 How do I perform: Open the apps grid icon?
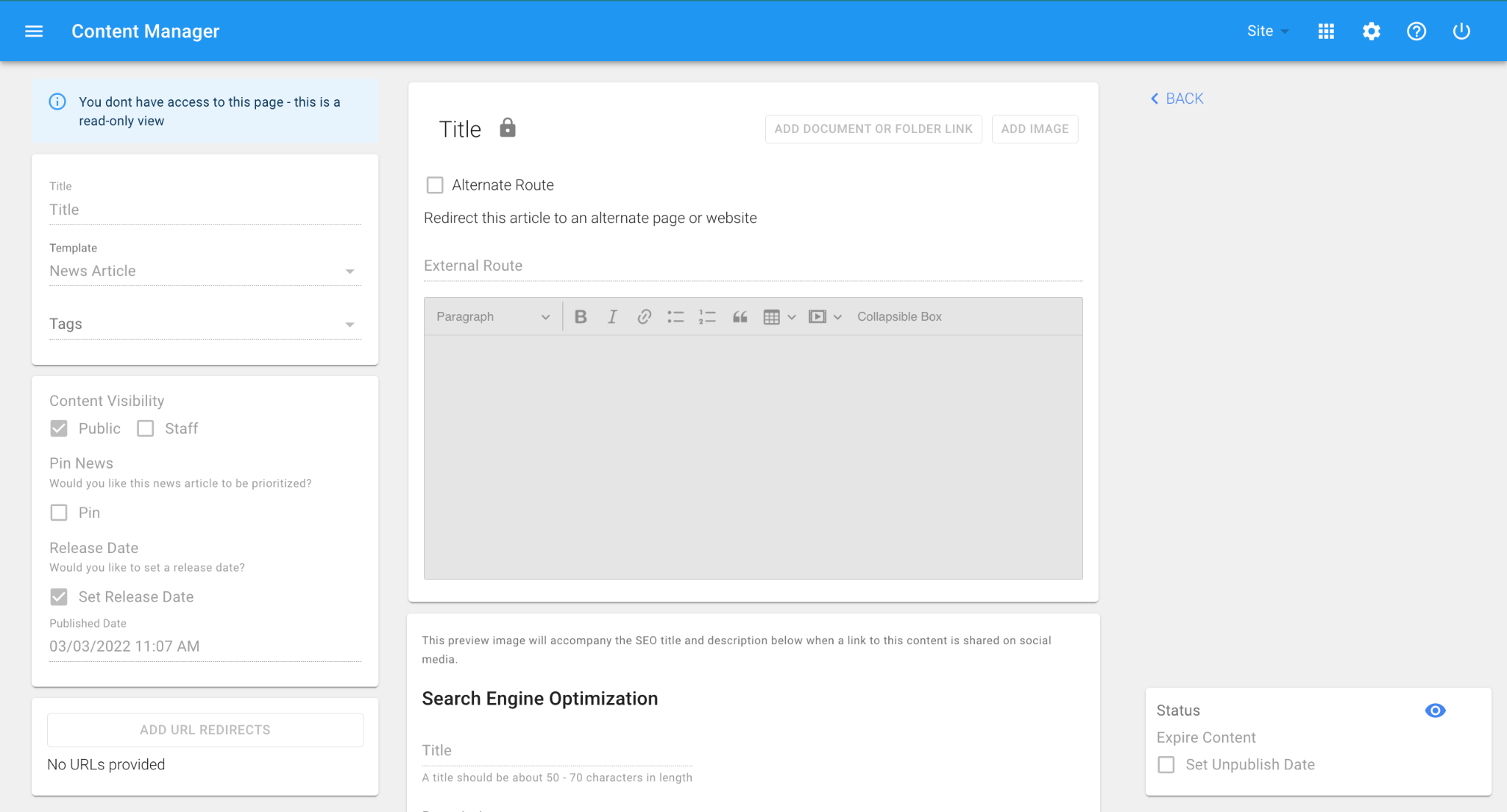click(1326, 31)
